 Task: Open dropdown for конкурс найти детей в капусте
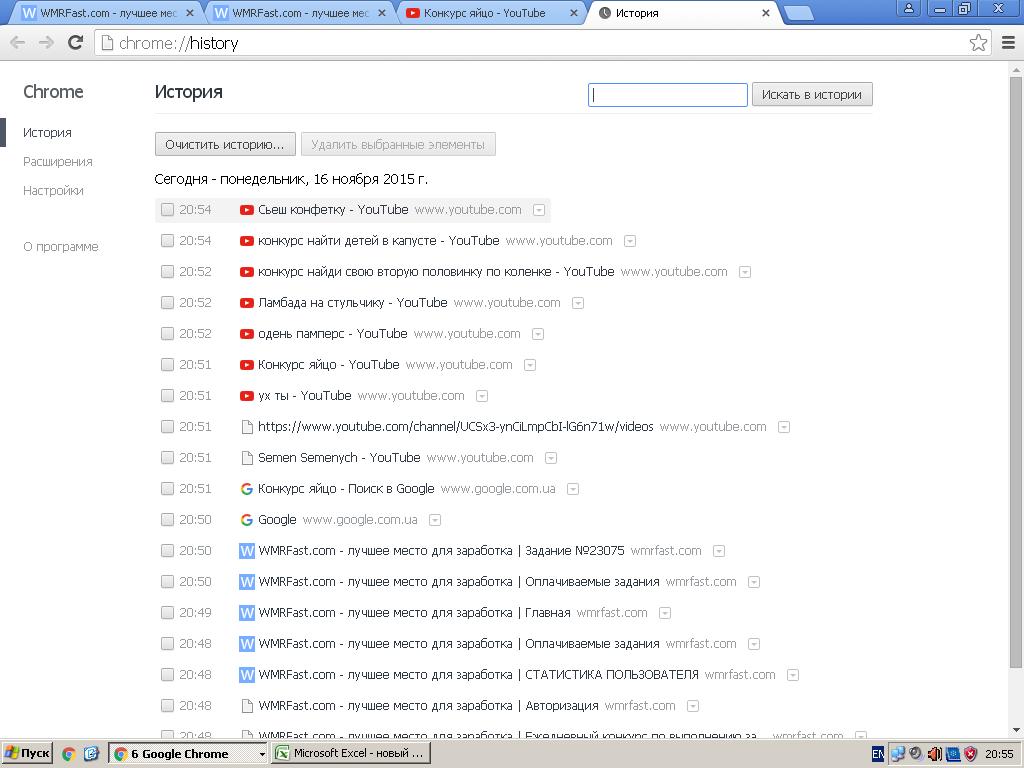pos(630,241)
